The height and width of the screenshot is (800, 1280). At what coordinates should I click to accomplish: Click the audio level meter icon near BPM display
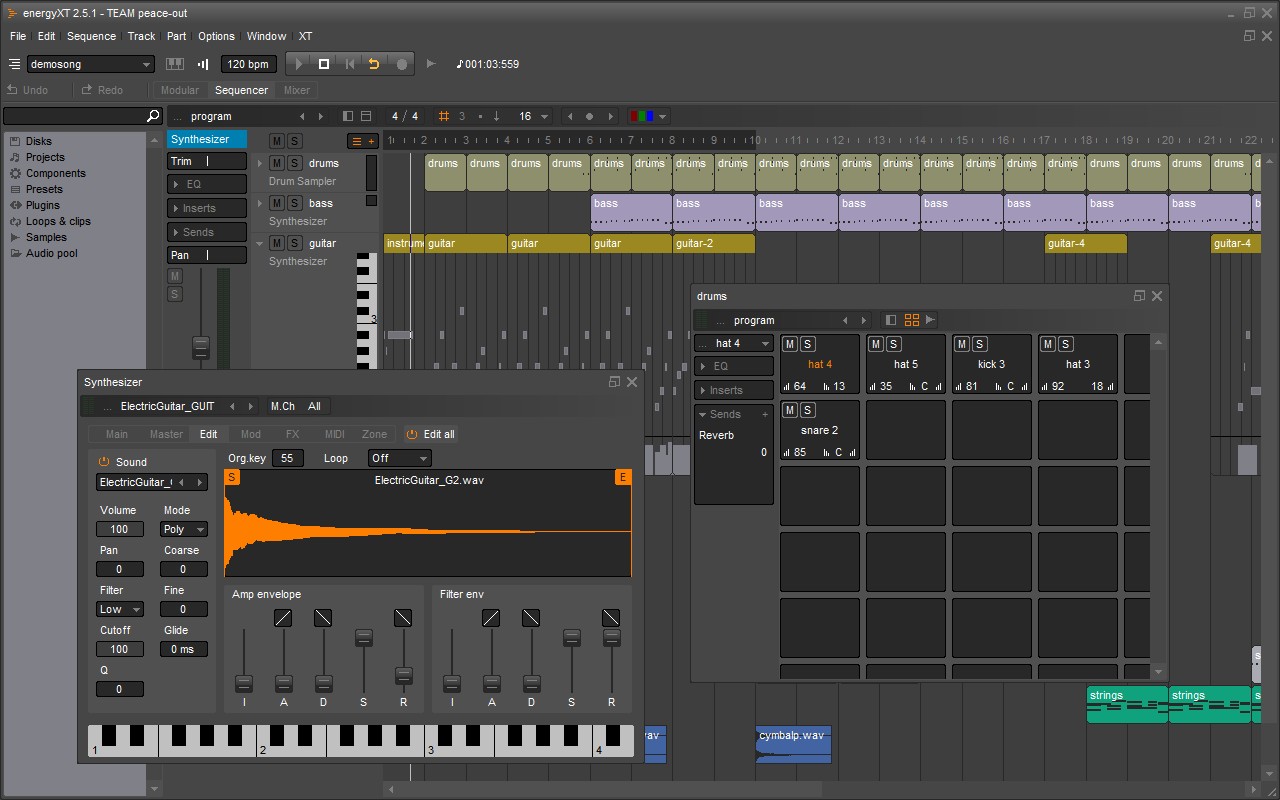coord(204,64)
